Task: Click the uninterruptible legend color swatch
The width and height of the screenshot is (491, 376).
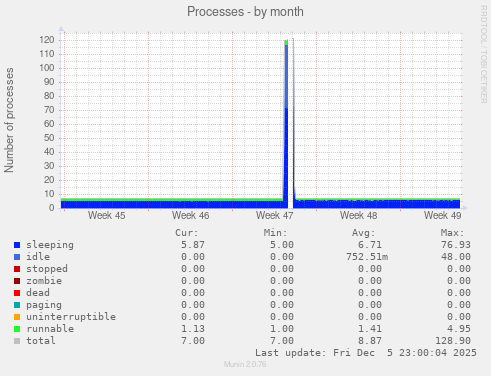Action: pos(17,317)
